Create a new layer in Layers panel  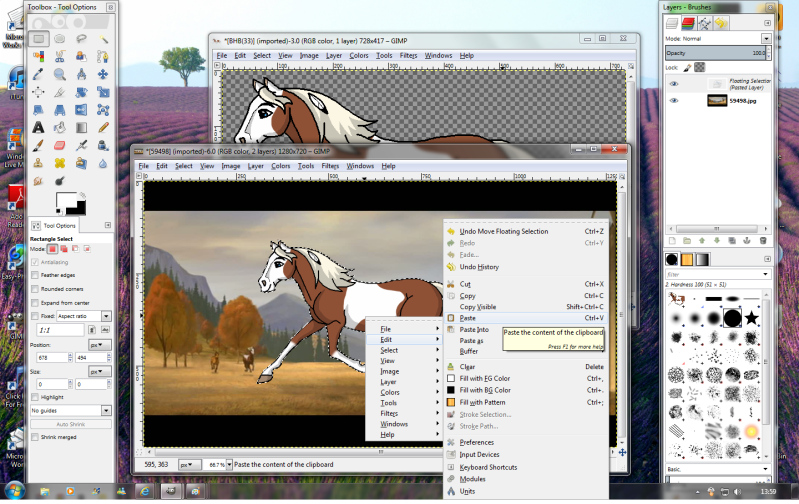click(x=672, y=241)
